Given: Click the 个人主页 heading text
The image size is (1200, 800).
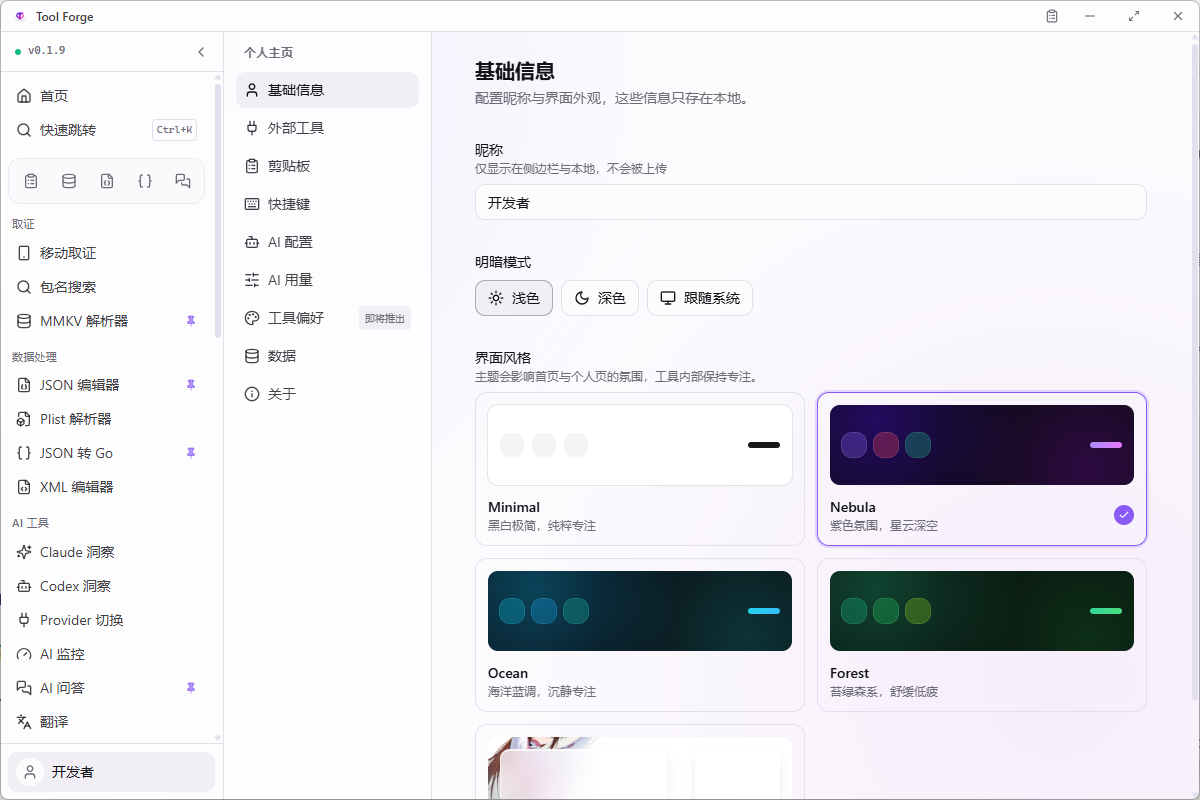Looking at the screenshot, I should tap(269, 53).
